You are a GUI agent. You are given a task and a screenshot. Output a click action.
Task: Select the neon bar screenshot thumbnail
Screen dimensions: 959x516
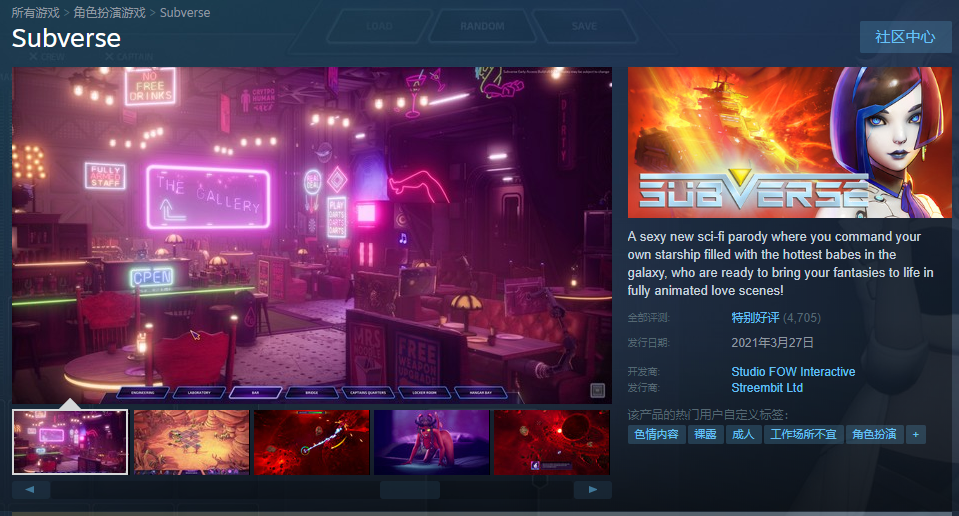point(70,442)
